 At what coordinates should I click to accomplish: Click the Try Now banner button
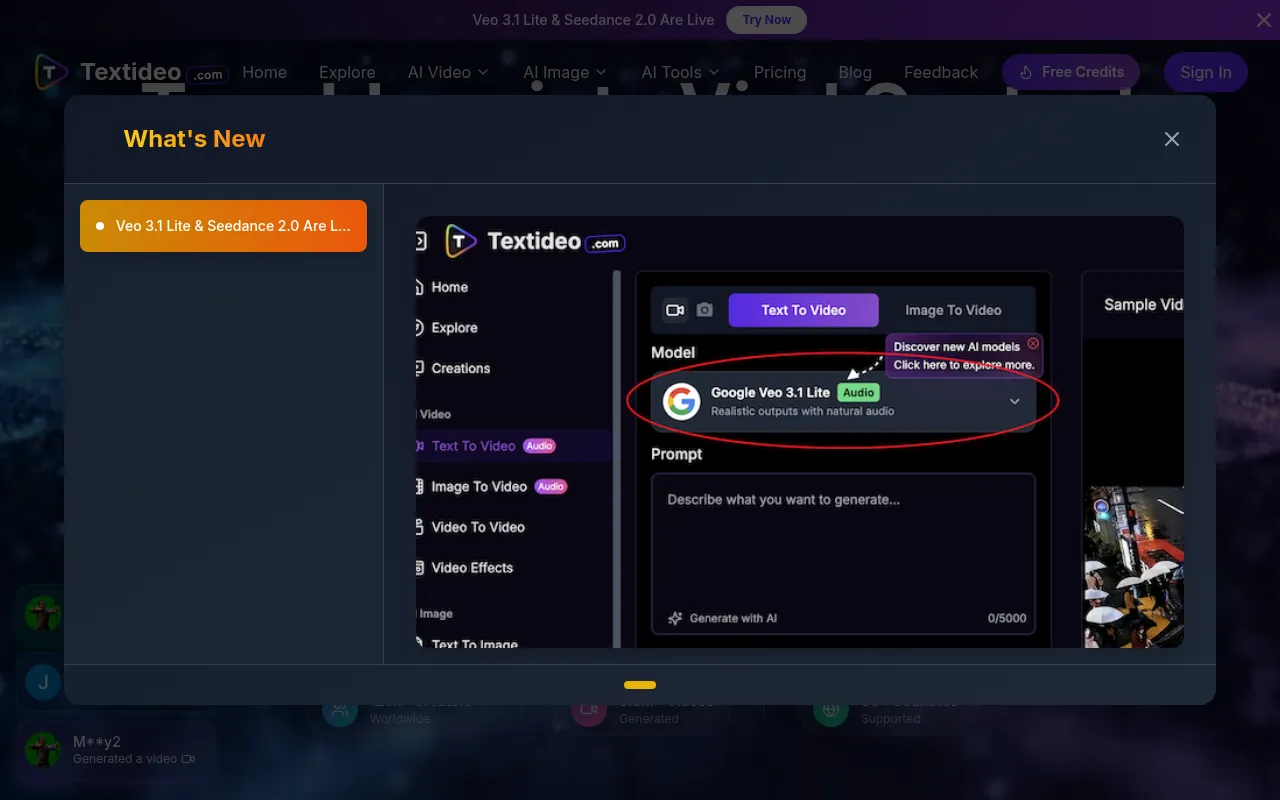pos(766,20)
